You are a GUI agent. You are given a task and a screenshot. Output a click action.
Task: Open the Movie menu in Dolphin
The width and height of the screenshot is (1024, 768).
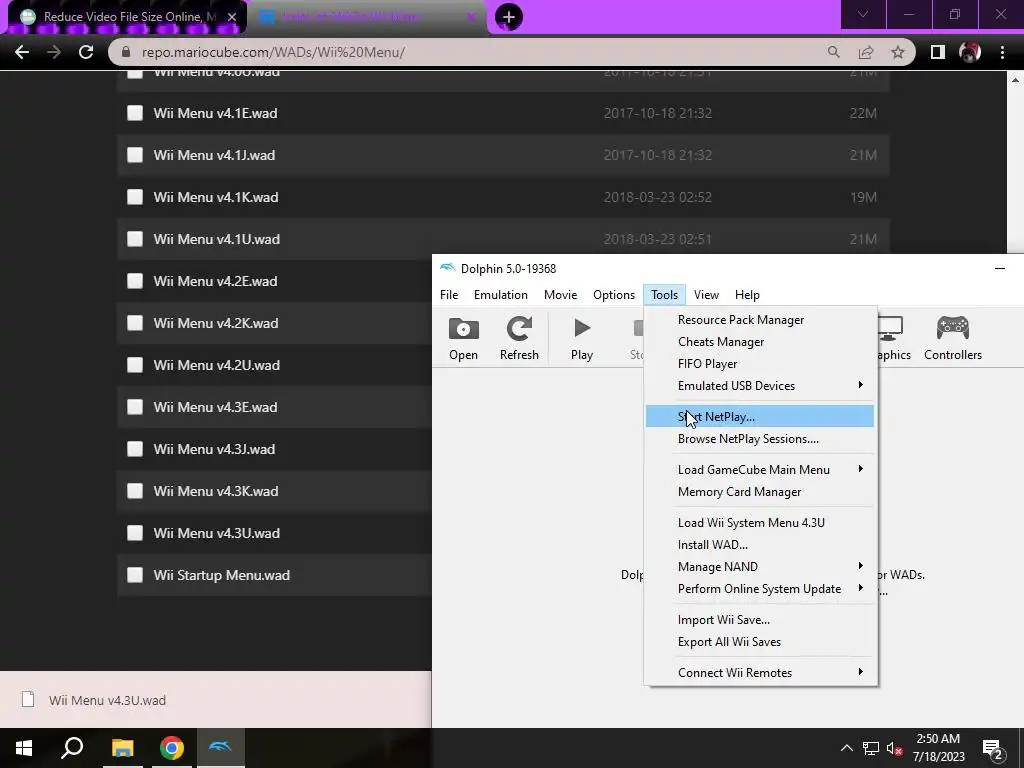560,295
